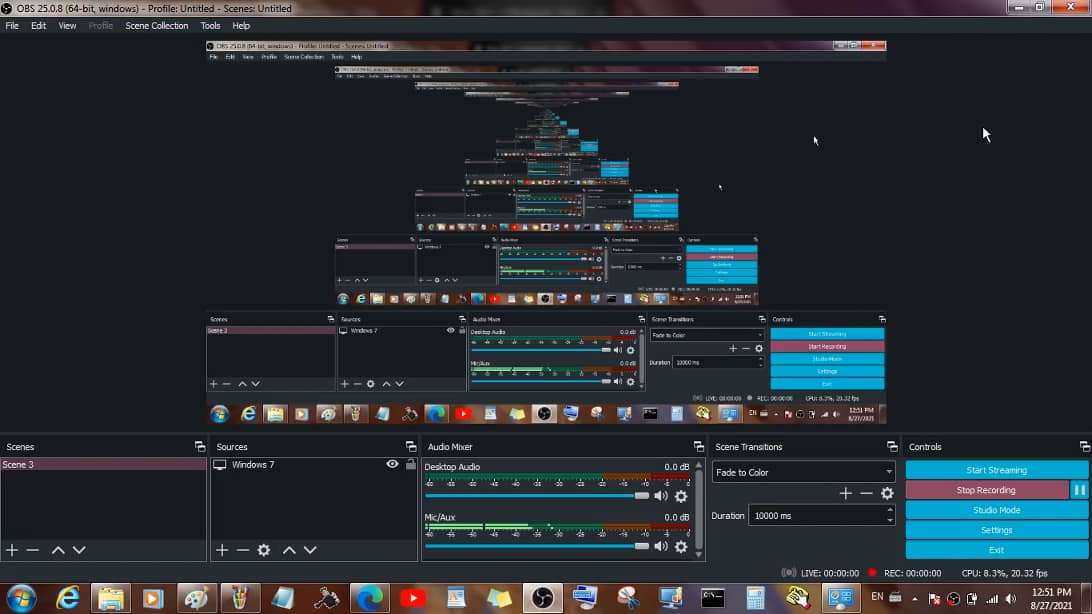Open Command Prompt taskbar icon
The width and height of the screenshot is (1092, 614).
point(713,598)
